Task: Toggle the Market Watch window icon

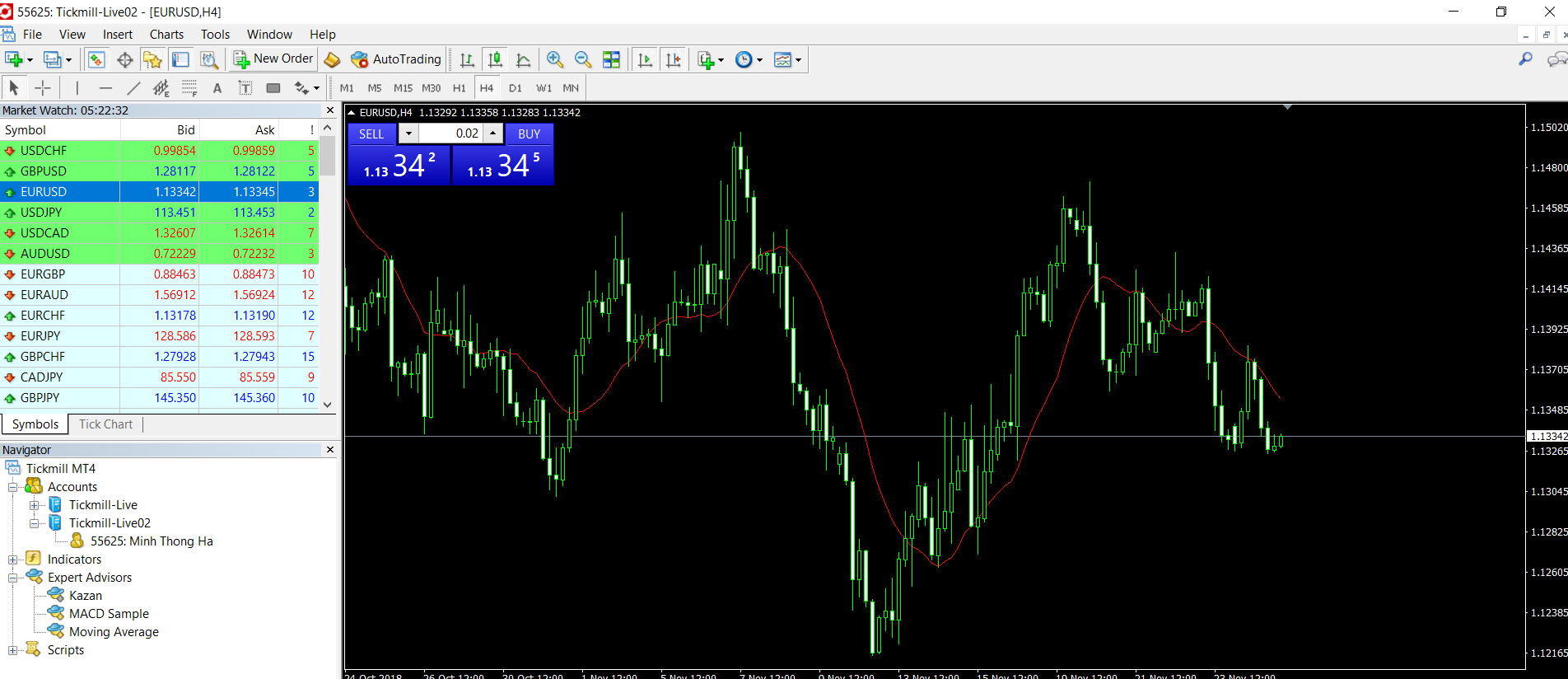Action: tap(96, 59)
